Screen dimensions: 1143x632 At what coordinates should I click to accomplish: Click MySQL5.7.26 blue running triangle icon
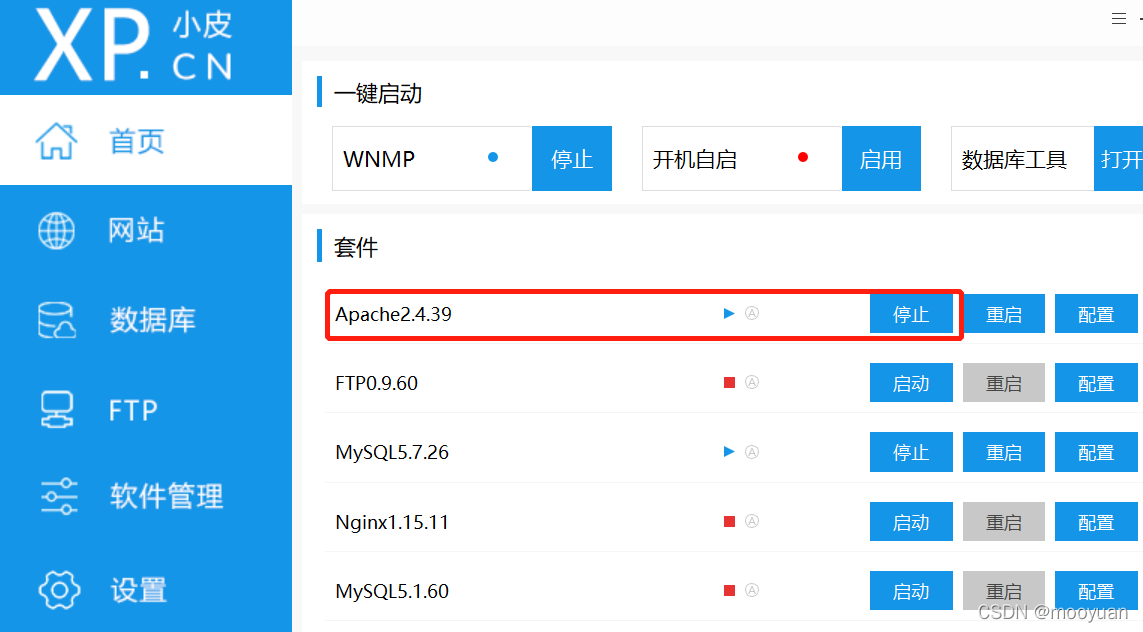coord(728,452)
